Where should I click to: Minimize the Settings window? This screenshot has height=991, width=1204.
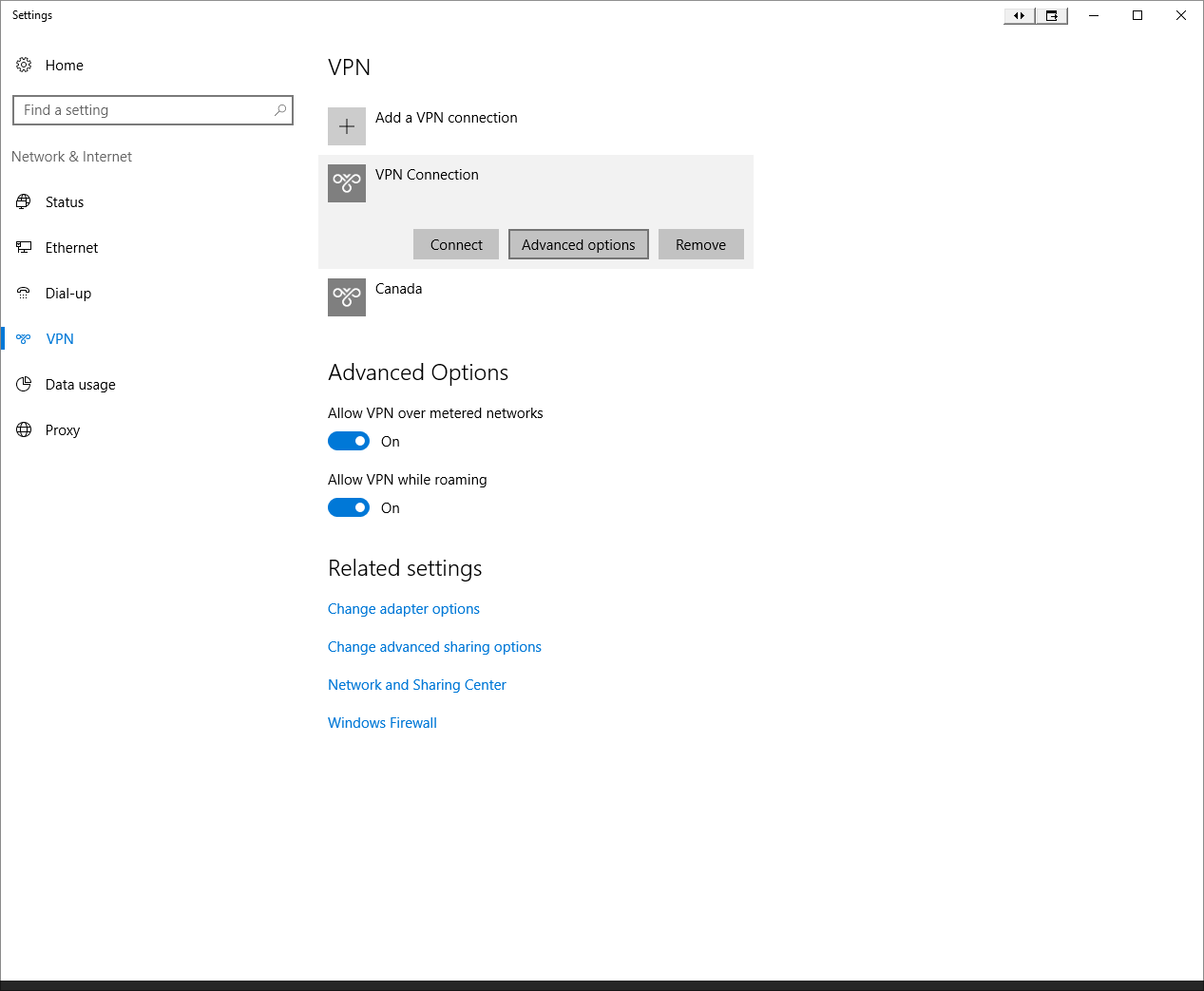tap(1094, 15)
